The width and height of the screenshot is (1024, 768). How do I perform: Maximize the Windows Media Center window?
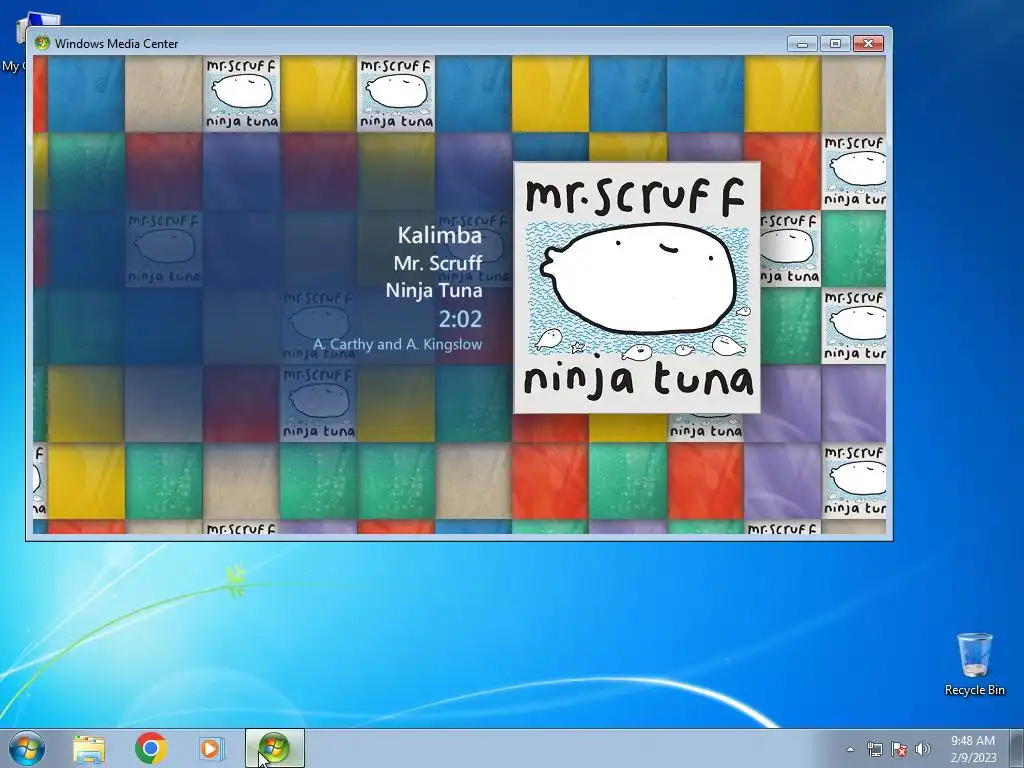[835, 44]
